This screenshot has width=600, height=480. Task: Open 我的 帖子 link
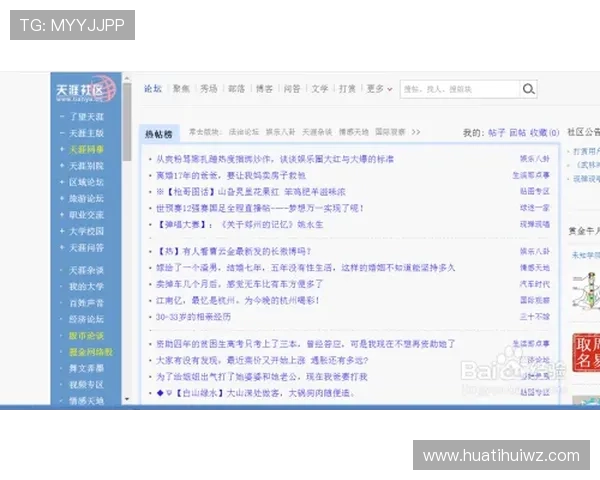click(x=497, y=133)
